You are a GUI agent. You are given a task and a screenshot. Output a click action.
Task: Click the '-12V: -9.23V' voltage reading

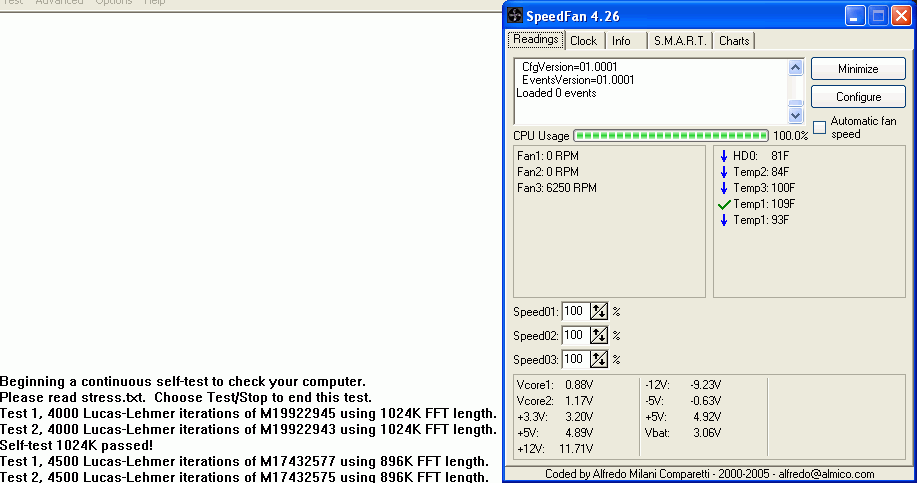coord(683,385)
